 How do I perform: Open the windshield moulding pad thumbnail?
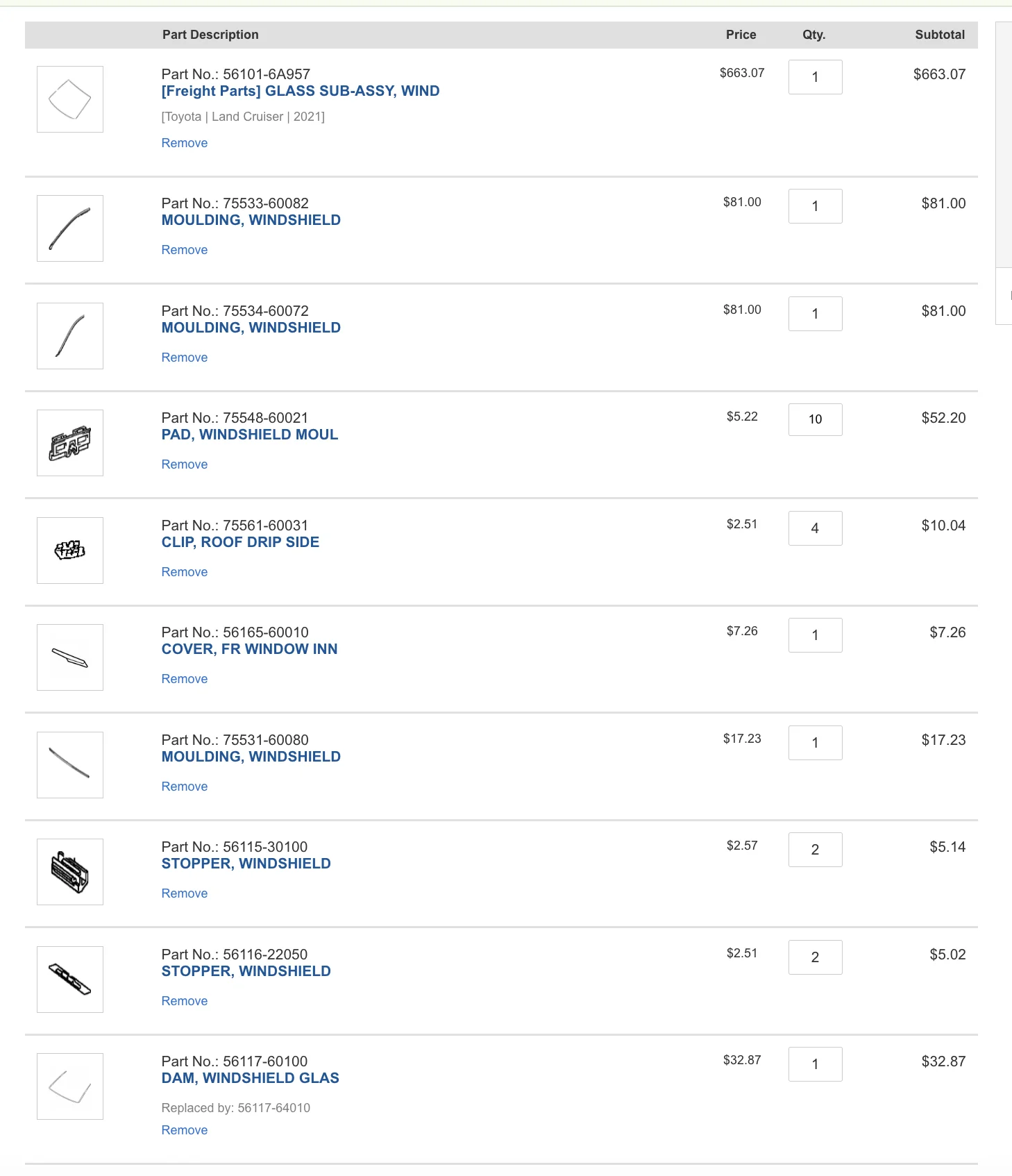click(x=70, y=443)
